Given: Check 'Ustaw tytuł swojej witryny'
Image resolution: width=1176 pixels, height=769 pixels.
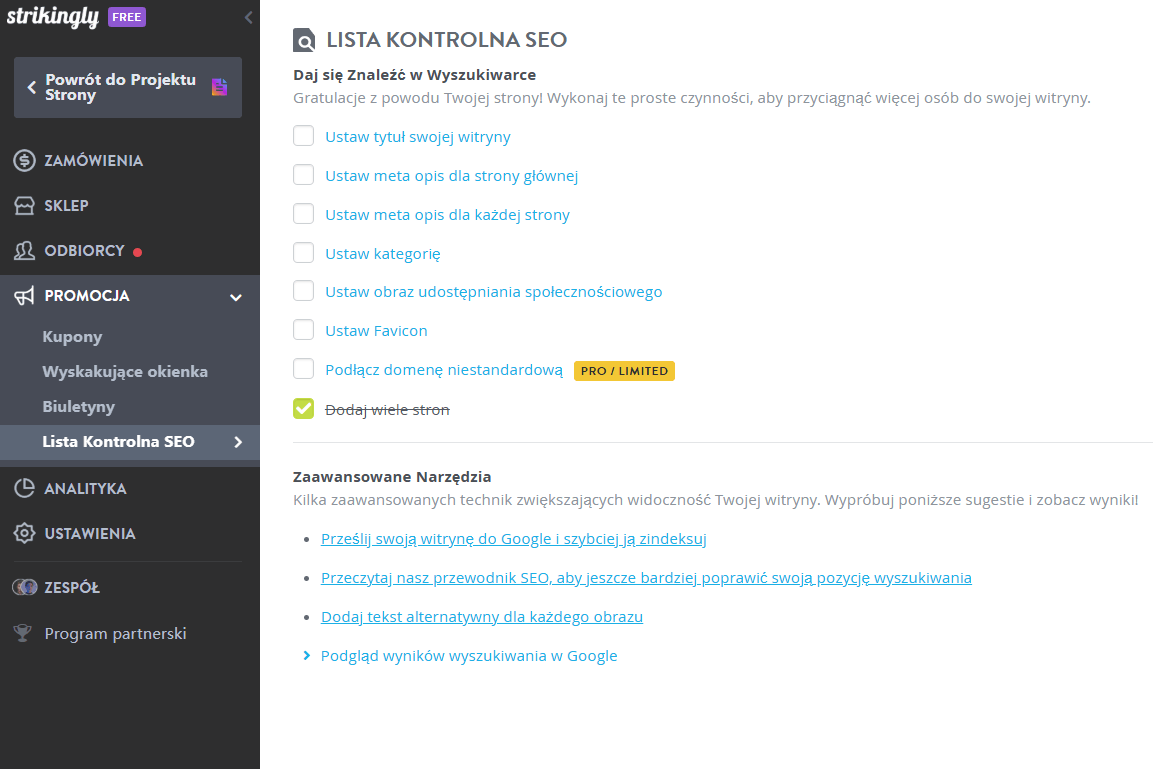Looking at the screenshot, I should [303, 135].
